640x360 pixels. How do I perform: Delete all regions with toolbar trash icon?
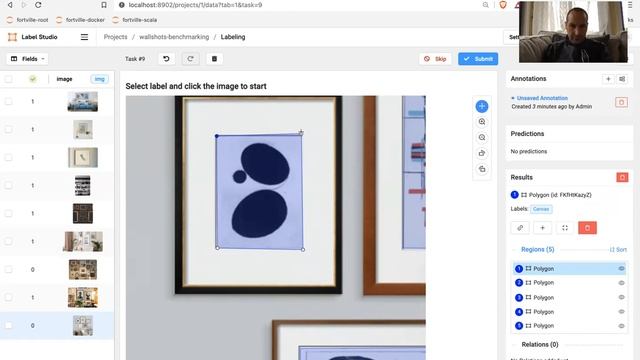pyautogui.click(x=214, y=59)
